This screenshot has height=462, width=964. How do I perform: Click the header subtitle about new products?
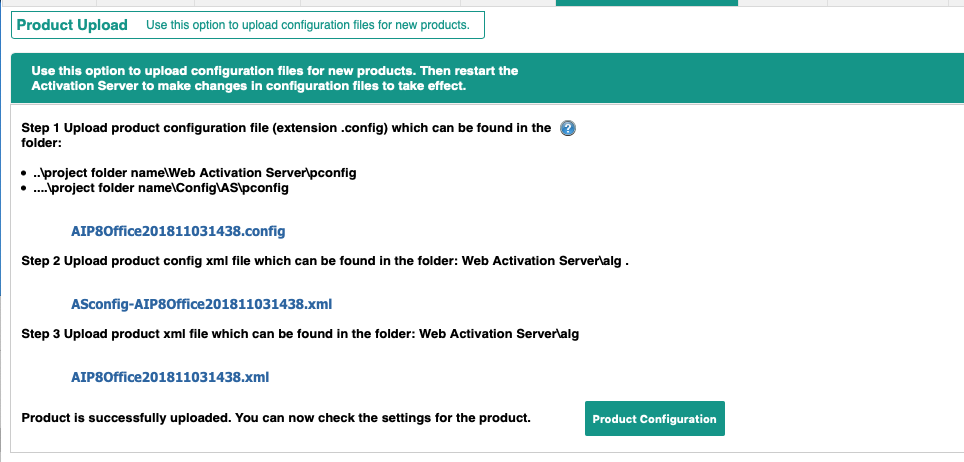pyautogui.click(x=308, y=25)
